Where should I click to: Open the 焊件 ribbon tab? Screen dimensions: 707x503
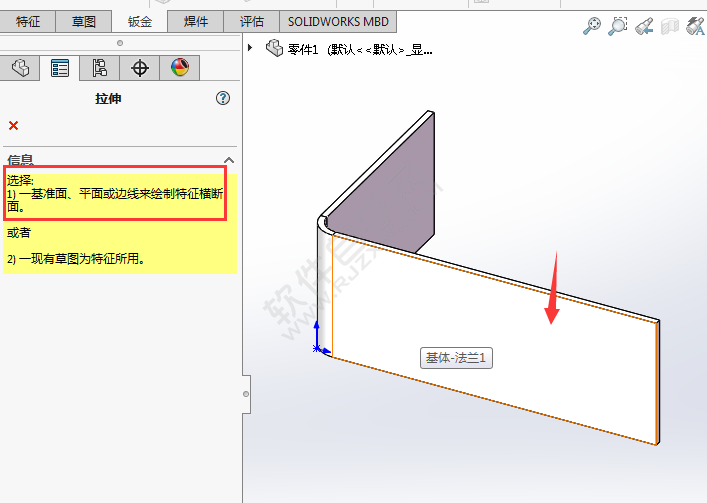point(195,21)
